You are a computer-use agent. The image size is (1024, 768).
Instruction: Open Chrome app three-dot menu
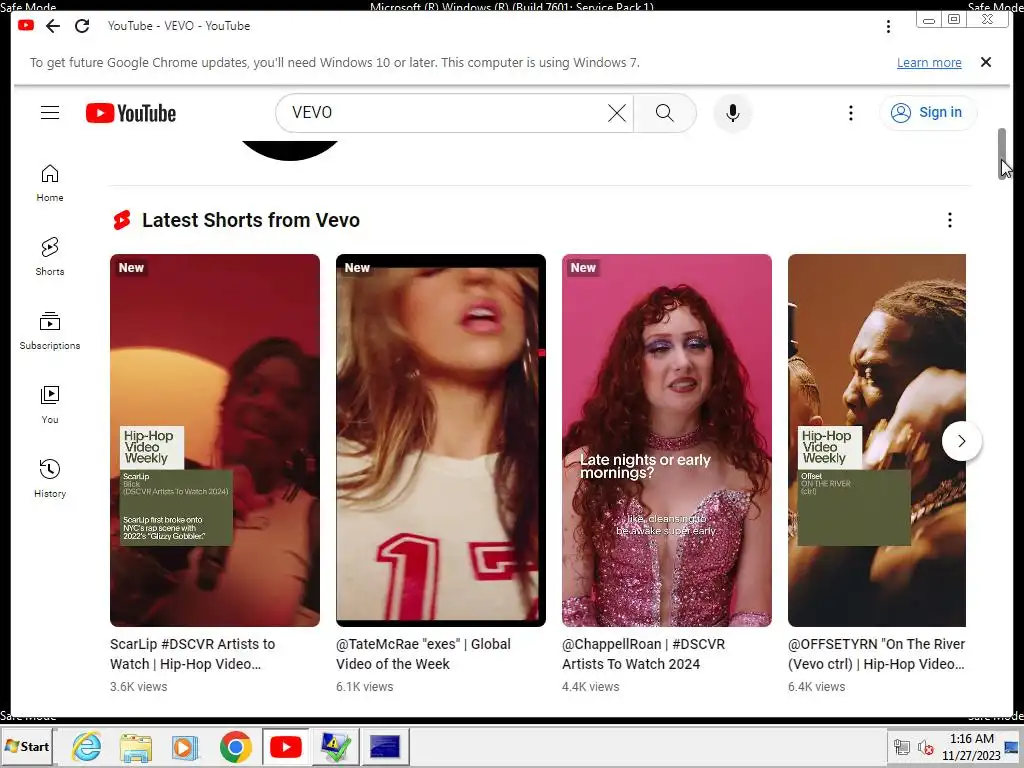point(888,26)
